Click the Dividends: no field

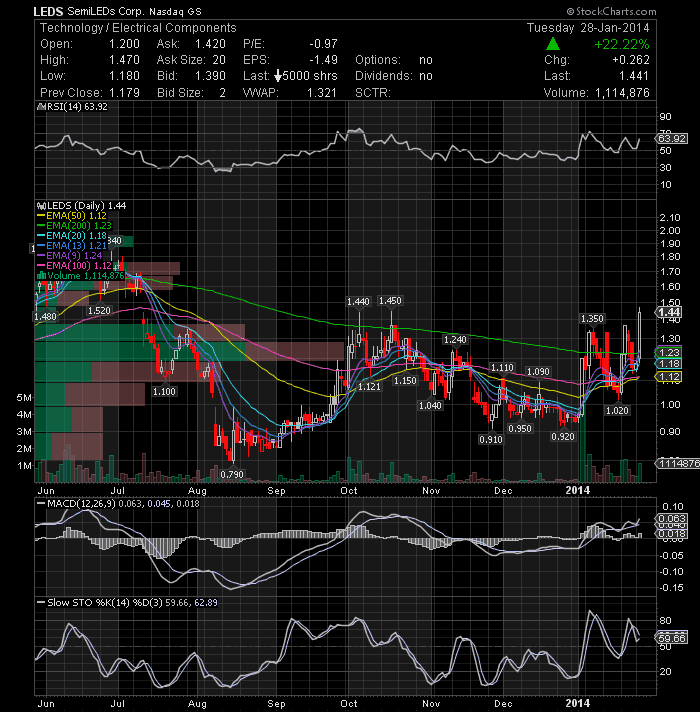click(x=394, y=76)
